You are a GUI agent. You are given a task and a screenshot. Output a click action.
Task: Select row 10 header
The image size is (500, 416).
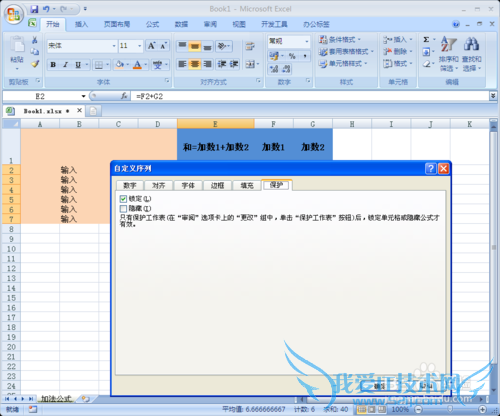[x=11, y=249]
